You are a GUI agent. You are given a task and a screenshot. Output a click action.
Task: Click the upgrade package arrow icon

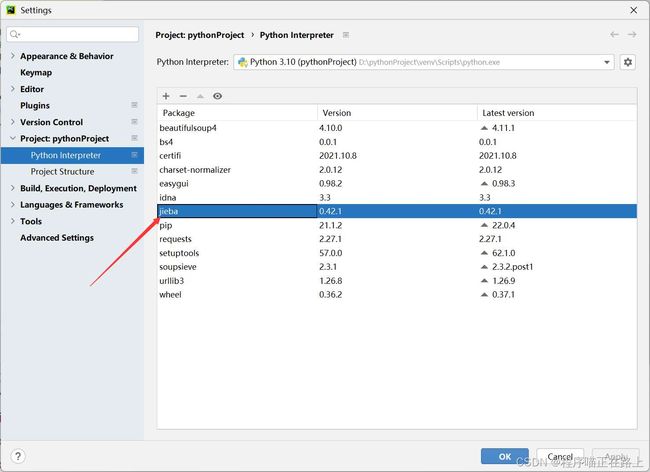click(x=200, y=96)
